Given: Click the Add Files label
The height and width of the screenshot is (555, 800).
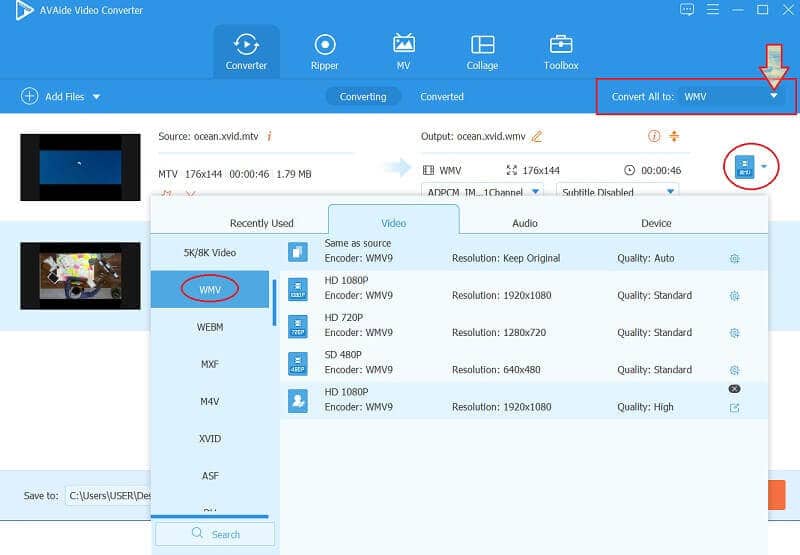Looking at the screenshot, I should click(x=64, y=96).
